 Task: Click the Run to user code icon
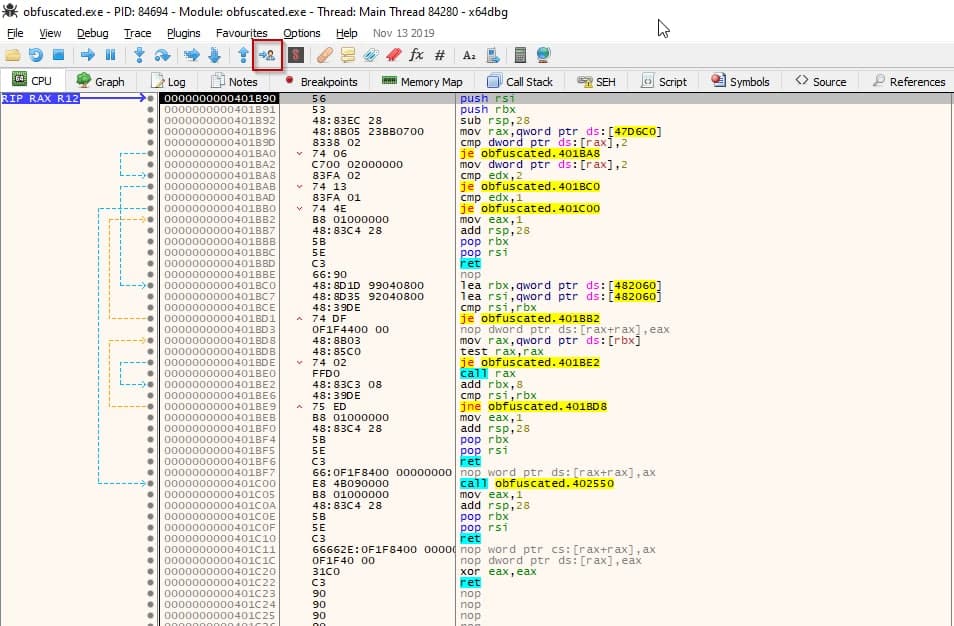click(x=267, y=55)
